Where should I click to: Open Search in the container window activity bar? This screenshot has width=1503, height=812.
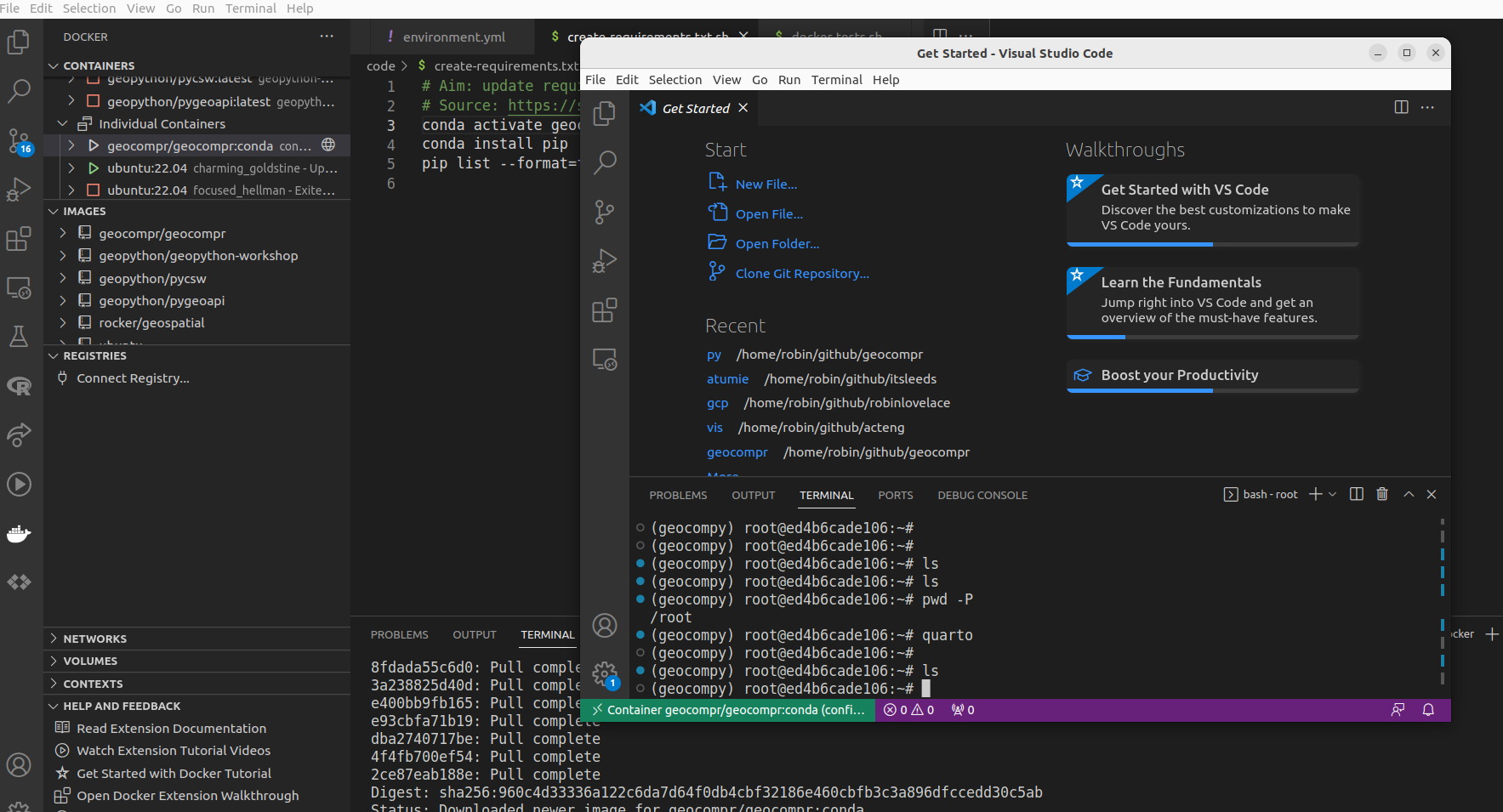coord(605,162)
